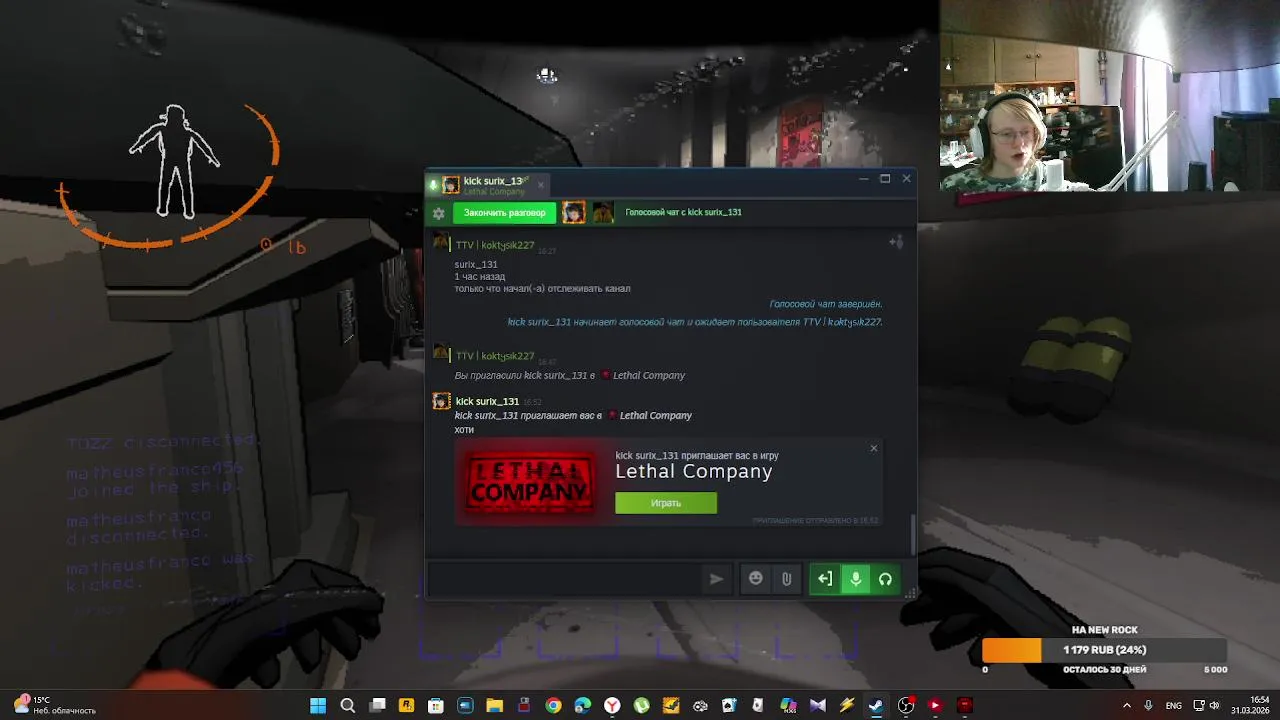This screenshot has width=1280, height=720.
Task: Open the Windows Start menu
Action: point(318,706)
